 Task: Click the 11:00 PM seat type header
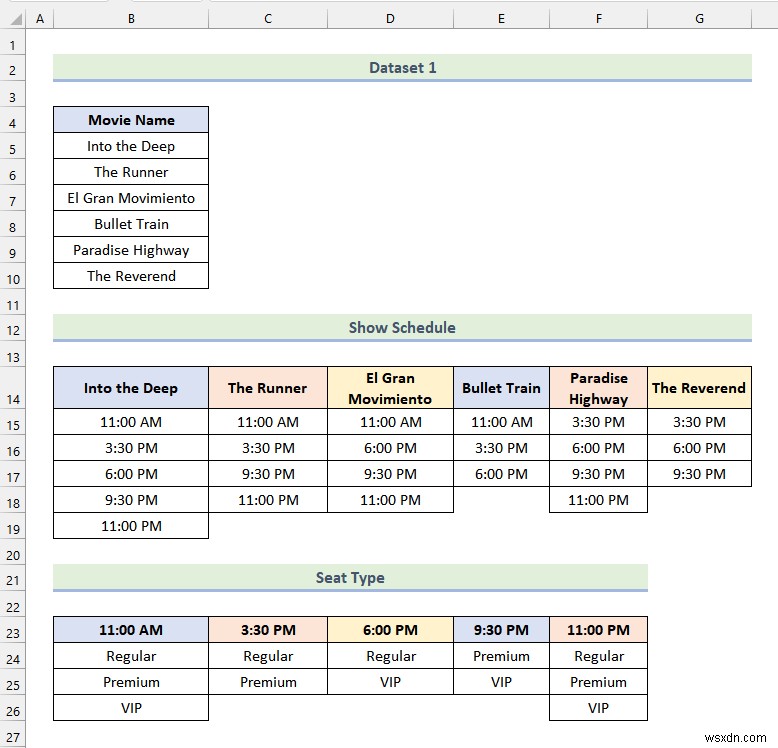[x=598, y=630]
